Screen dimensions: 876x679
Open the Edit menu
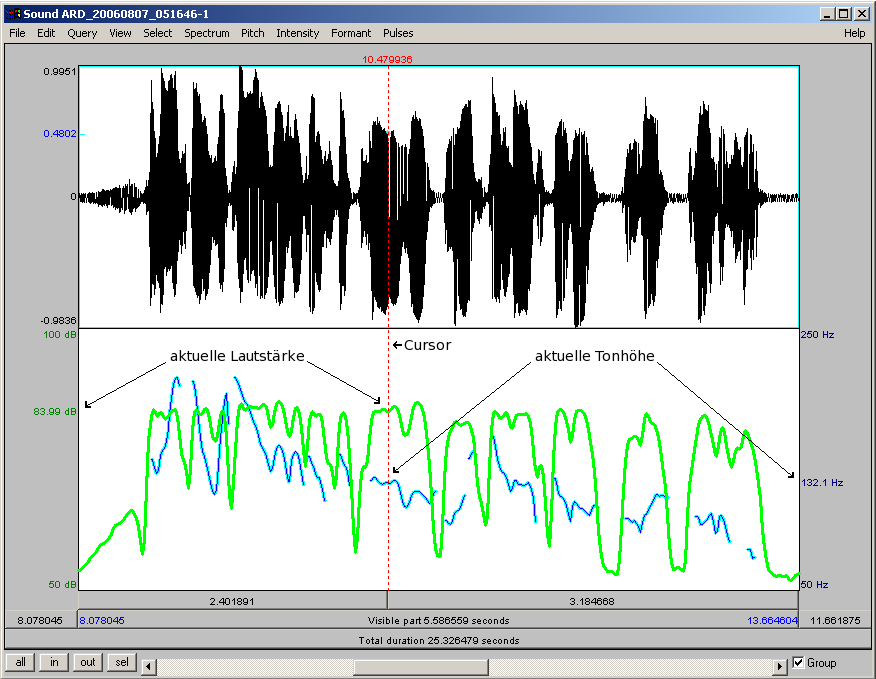[46, 33]
